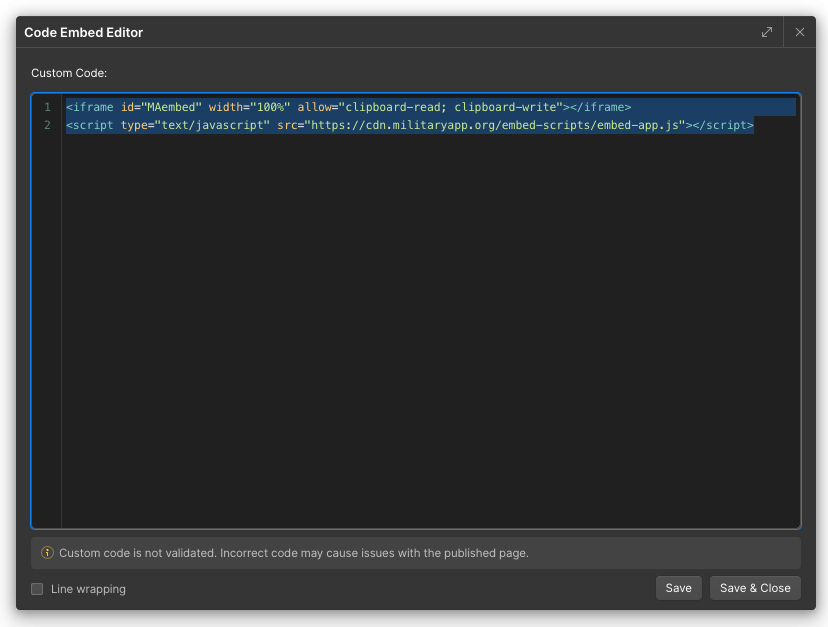828x627 pixels.
Task: Click line number 2 in the gutter
Action: [48, 125]
